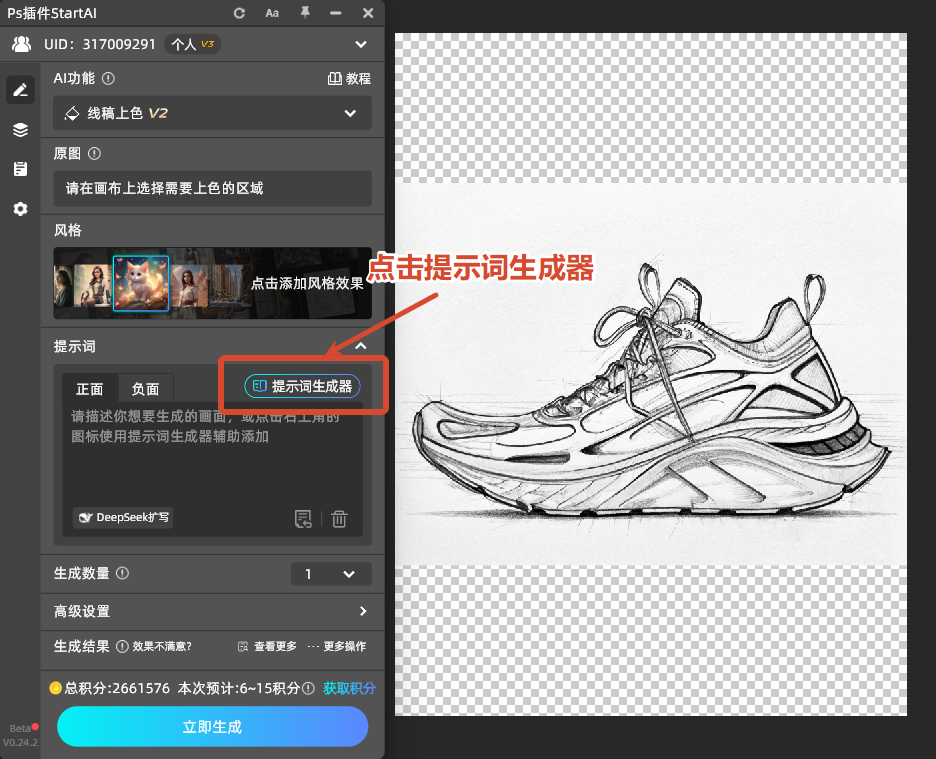Click 点击添加风格效果 to add style
Image resolution: width=936 pixels, height=759 pixels.
[x=307, y=283]
